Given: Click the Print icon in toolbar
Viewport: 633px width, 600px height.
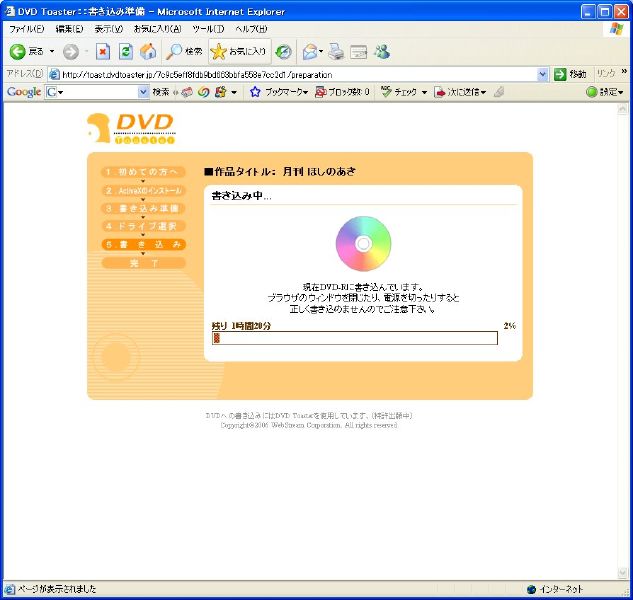Looking at the screenshot, I should click(336, 51).
